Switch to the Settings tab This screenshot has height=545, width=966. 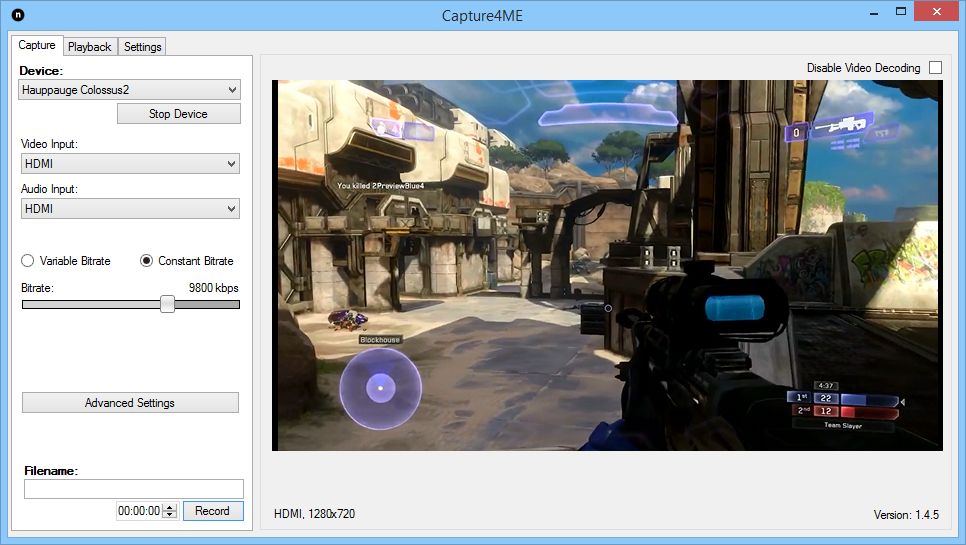(x=142, y=47)
